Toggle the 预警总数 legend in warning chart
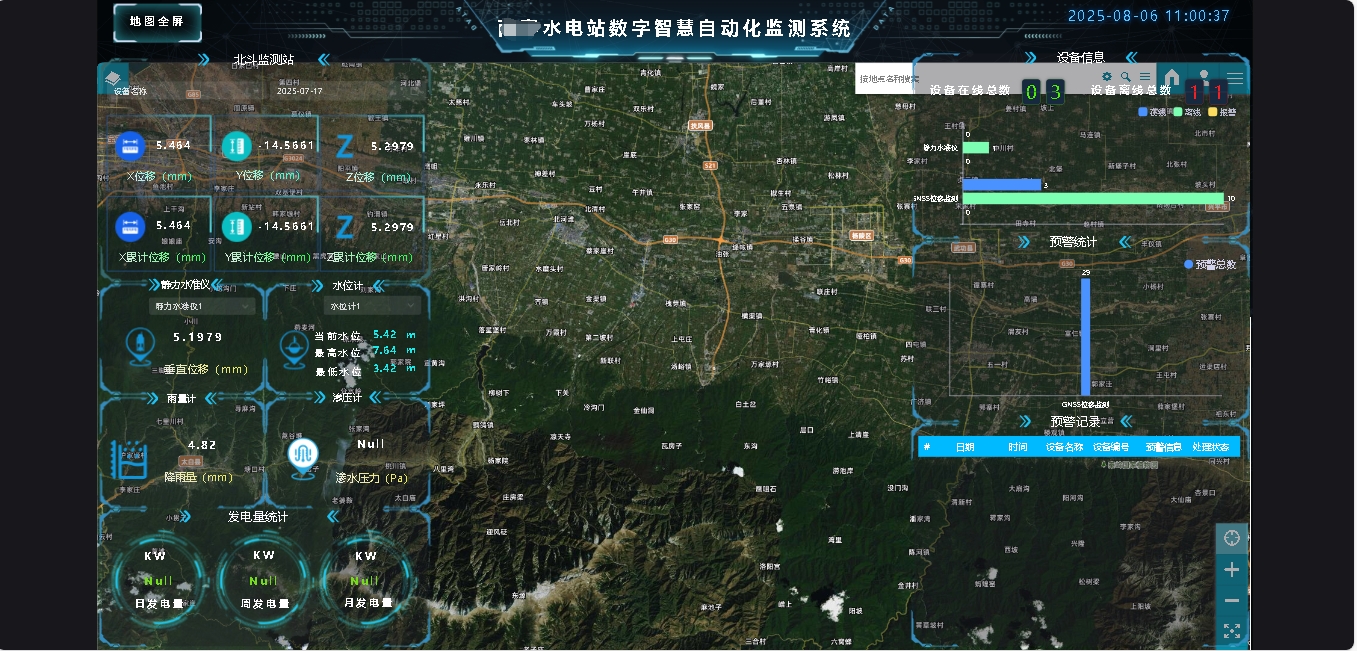The height and width of the screenshot is (651, 1357). tap(1210, 265)
